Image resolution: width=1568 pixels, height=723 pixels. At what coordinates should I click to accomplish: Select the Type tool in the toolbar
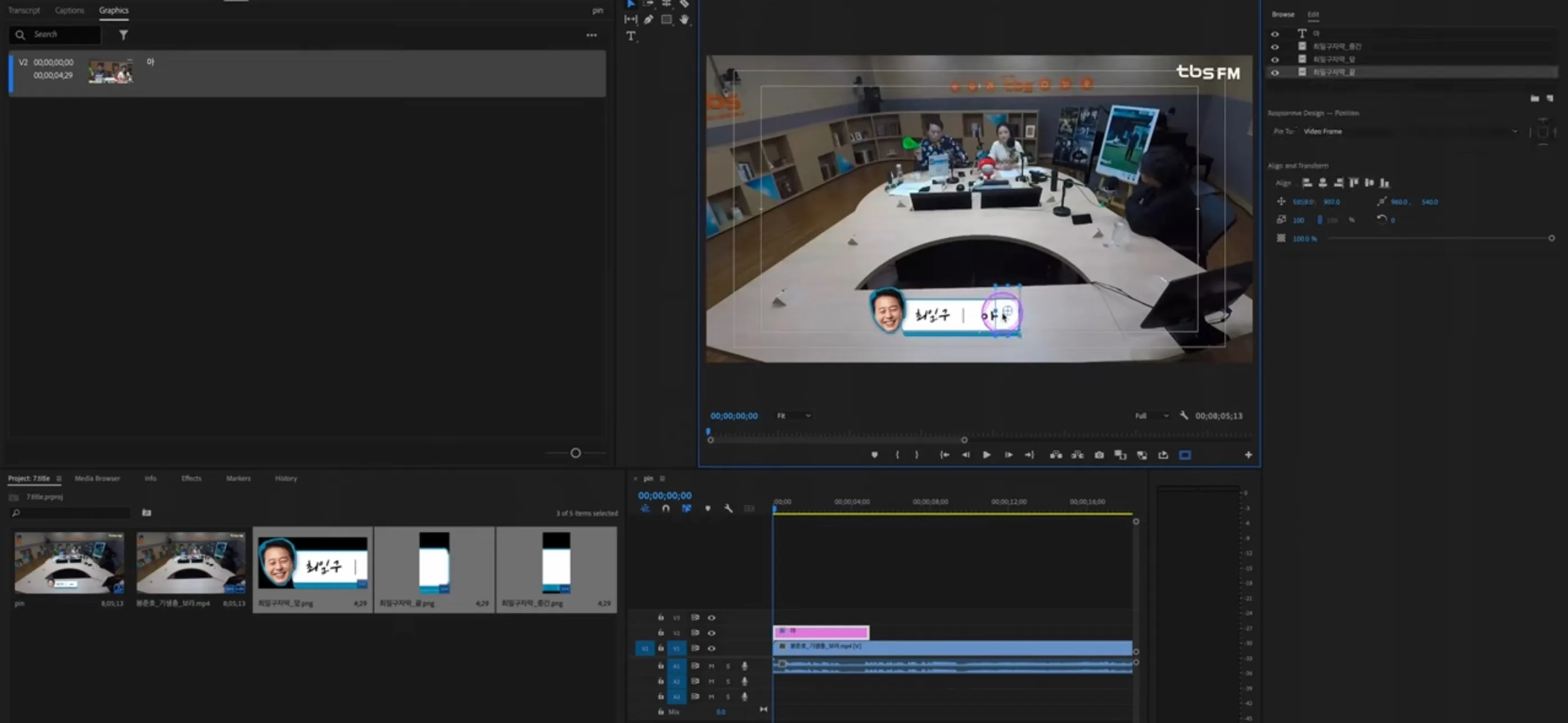coord(630,36)
